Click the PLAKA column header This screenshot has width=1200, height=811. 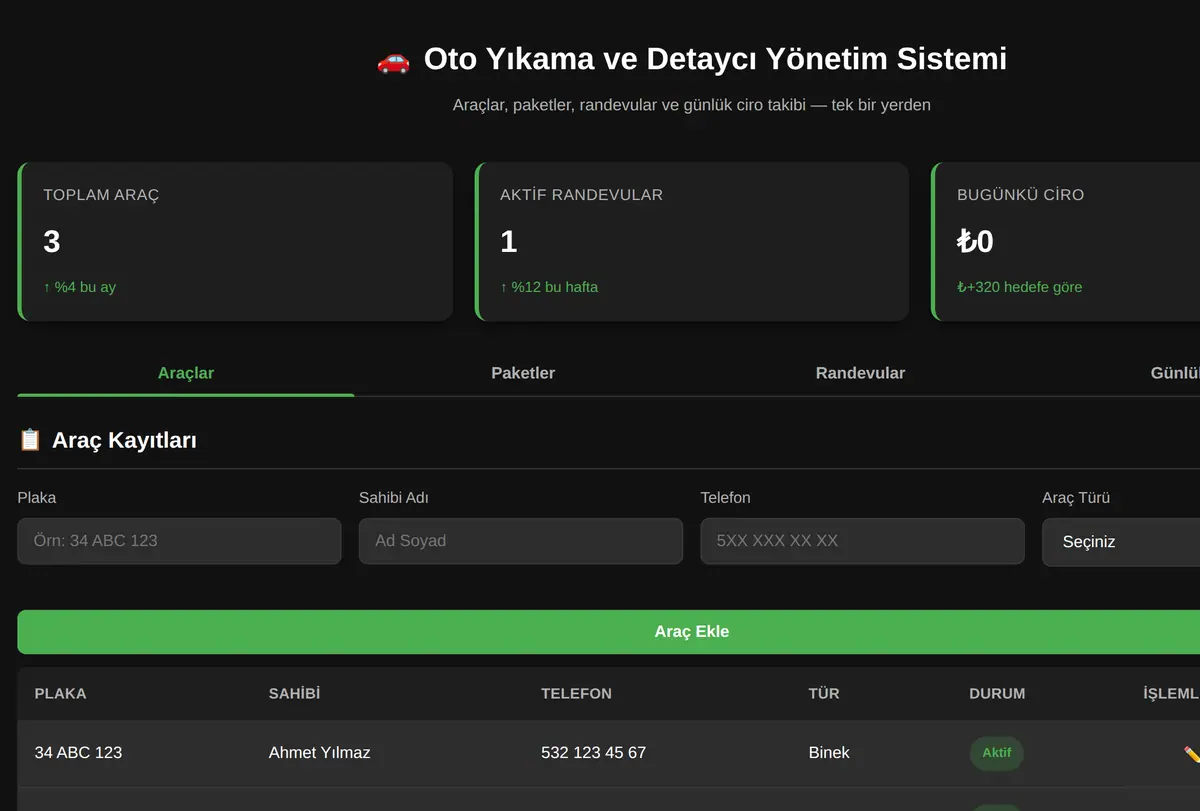tap(60, 693)
